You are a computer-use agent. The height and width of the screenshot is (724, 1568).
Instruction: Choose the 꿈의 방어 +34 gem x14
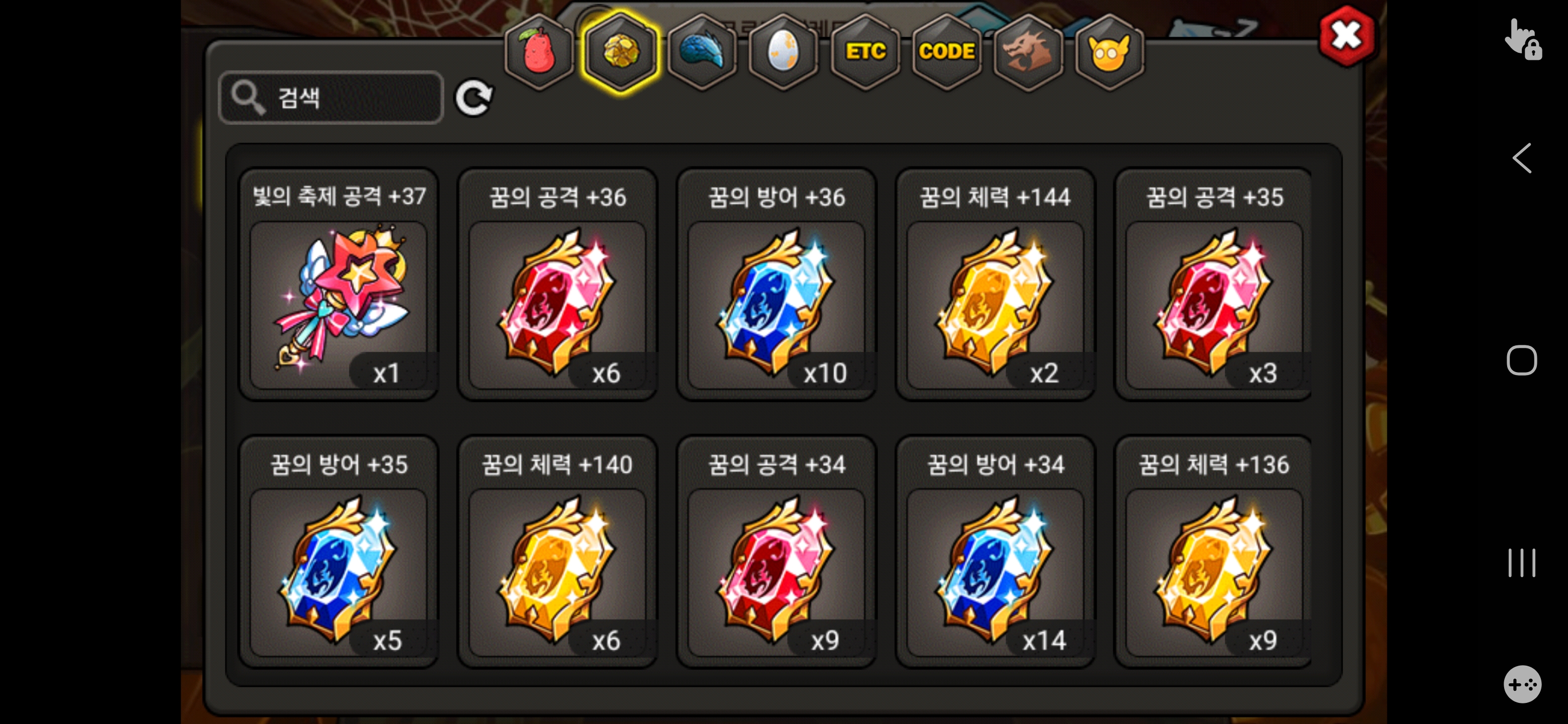coord(995,552)
